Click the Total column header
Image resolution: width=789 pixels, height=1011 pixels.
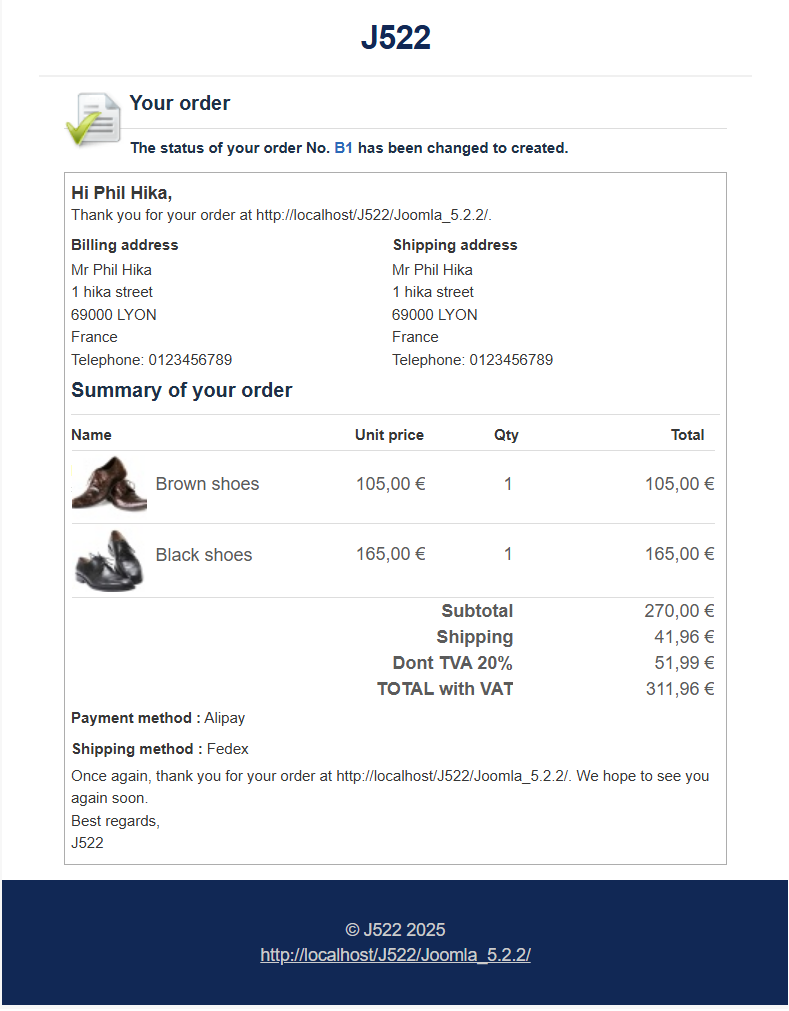coord(687,435)
